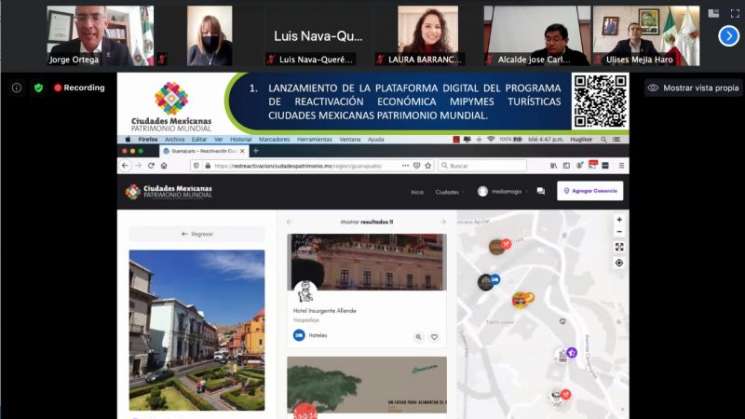Click the Wi-Fi icon in mac menu bar

click(x=491, y=140)
